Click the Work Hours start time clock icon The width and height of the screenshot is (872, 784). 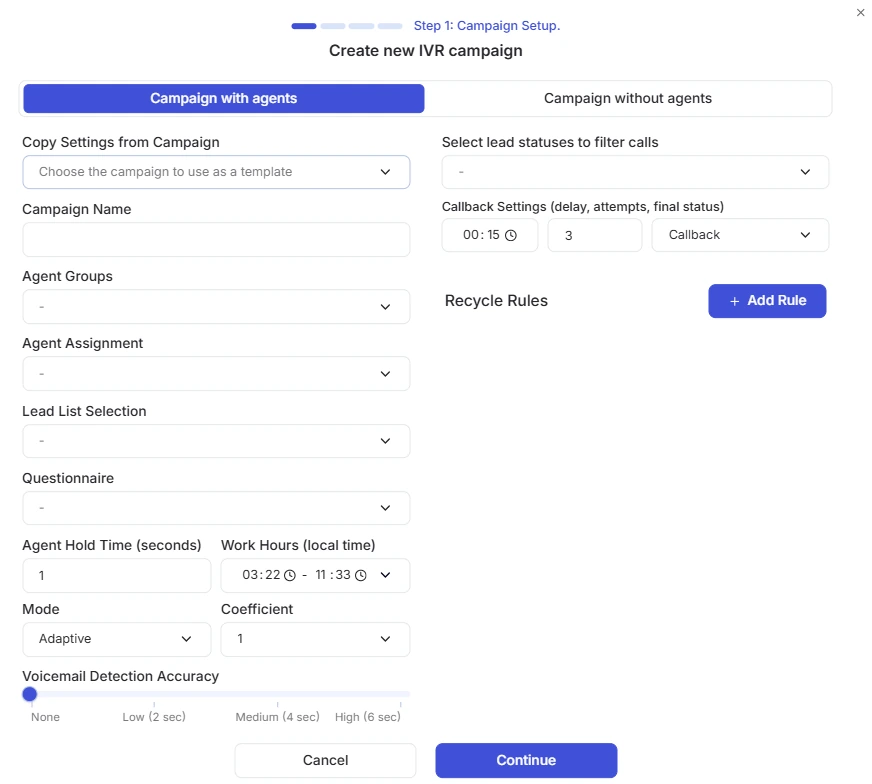[x=290, y=575]
